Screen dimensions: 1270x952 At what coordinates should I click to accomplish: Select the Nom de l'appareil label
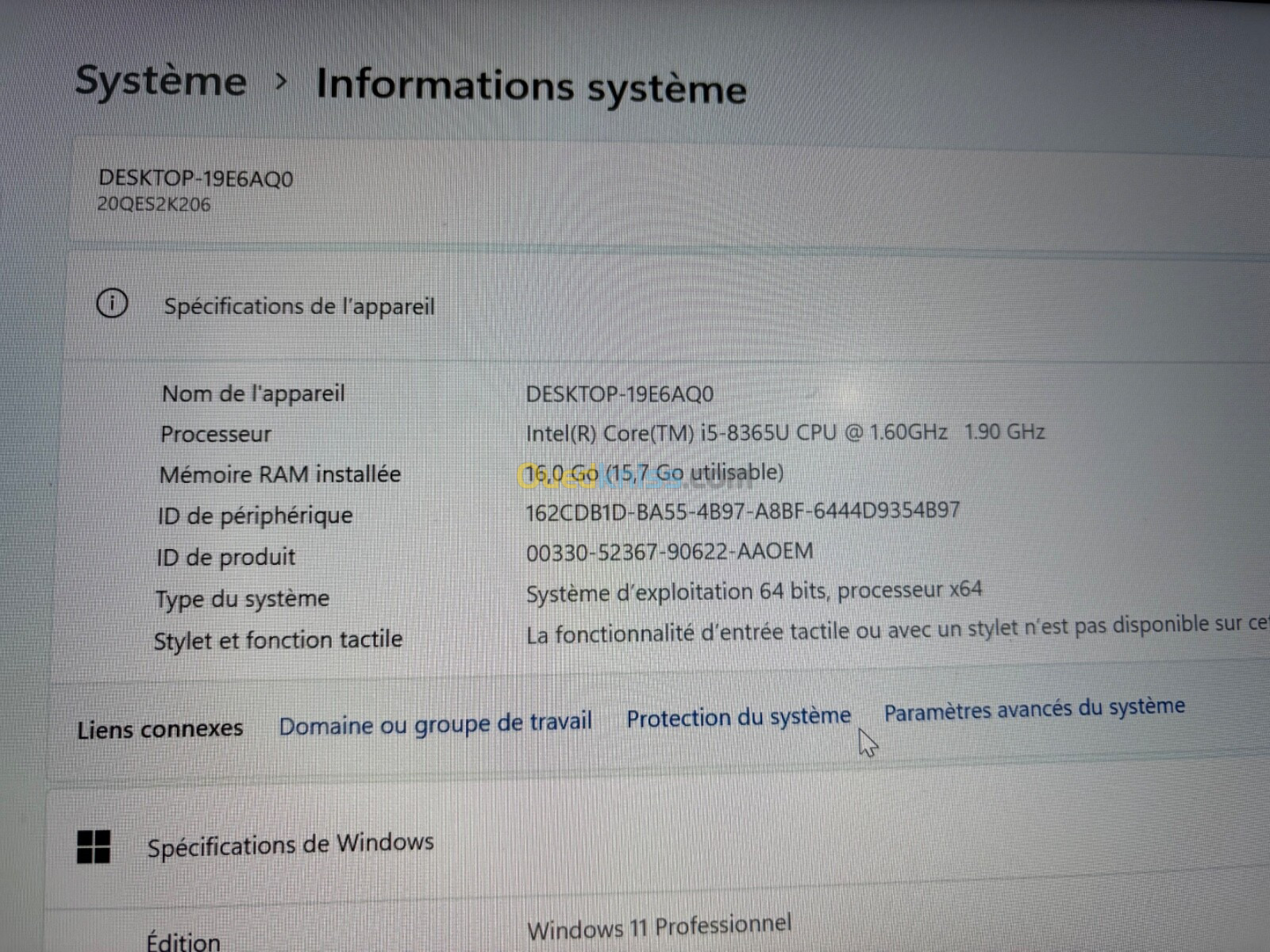click(x=253, y=393)
